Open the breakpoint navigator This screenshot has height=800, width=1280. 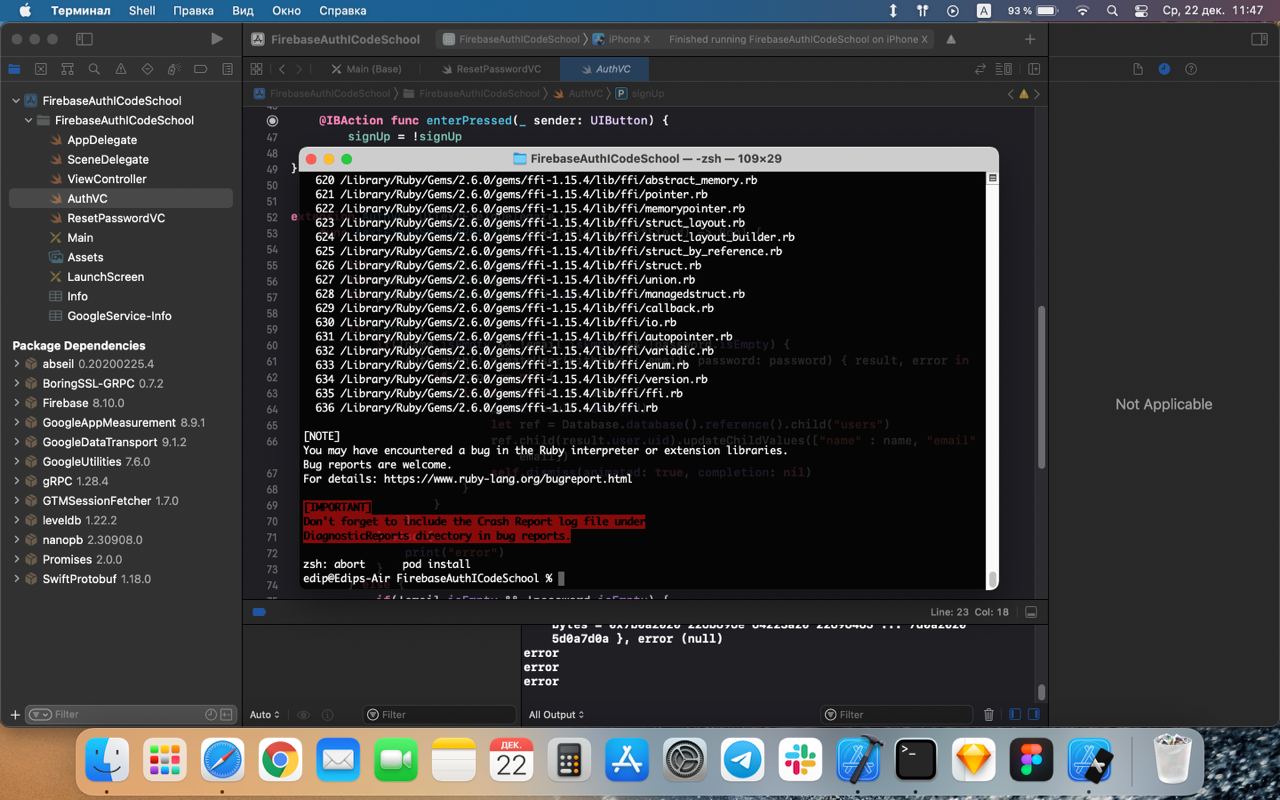pos(201,69)
